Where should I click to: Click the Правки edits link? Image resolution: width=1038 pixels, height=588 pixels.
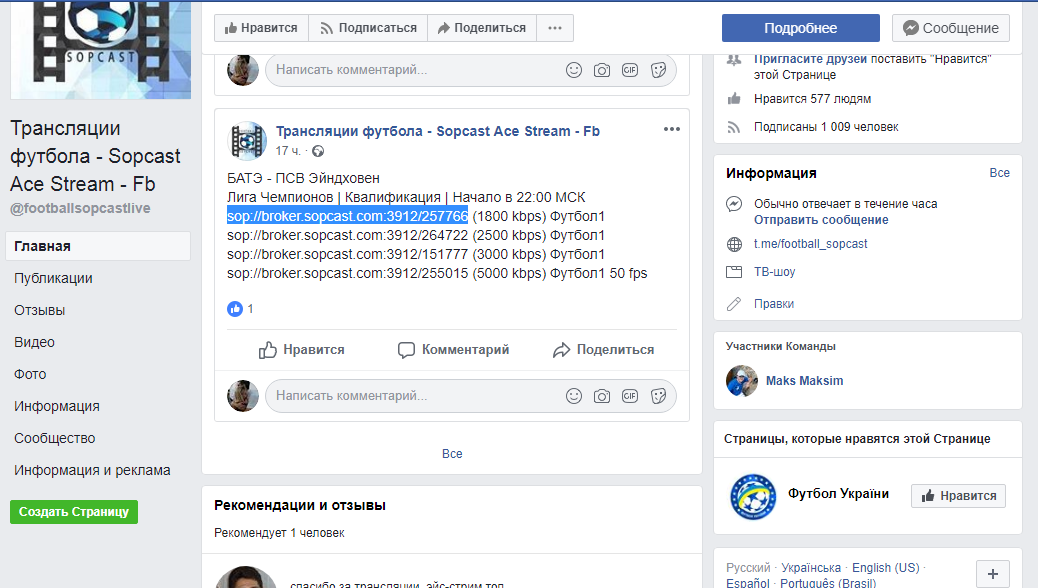(774, 304)
